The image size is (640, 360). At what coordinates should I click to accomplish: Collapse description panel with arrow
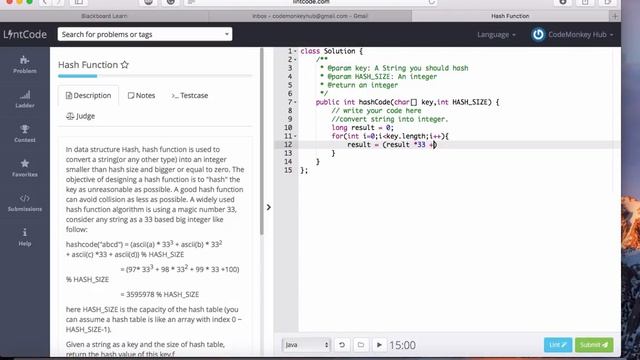pyautogui.click(x=269, y=207)
